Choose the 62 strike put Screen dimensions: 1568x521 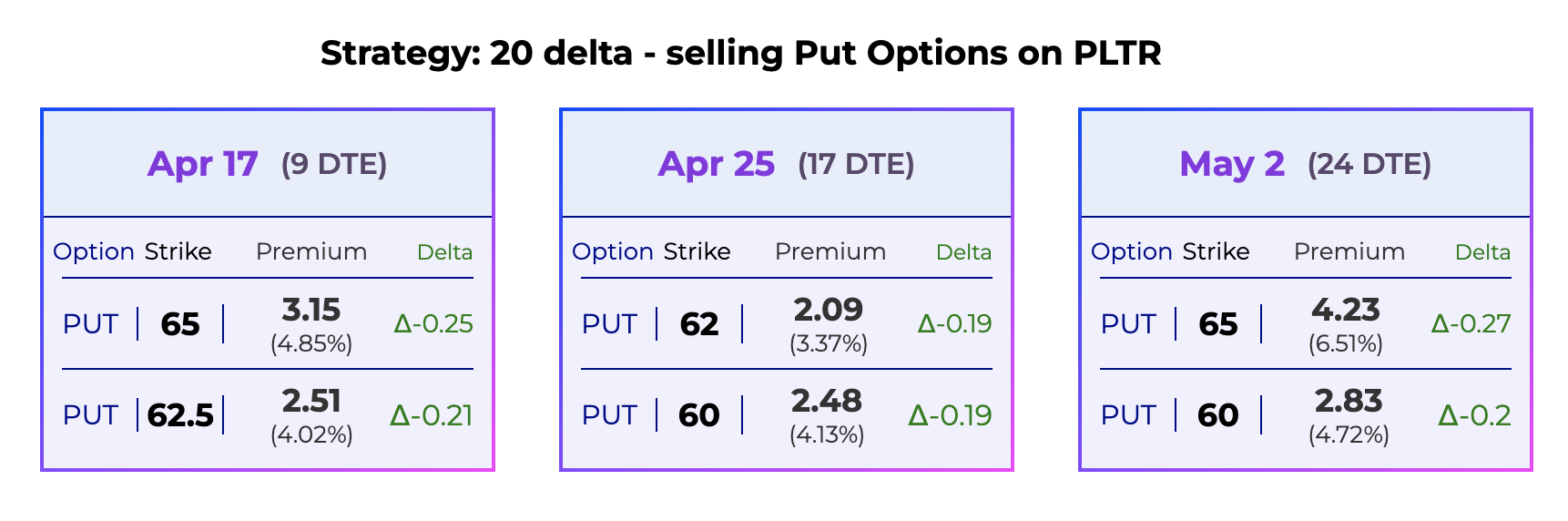click(x=699, y=324)
